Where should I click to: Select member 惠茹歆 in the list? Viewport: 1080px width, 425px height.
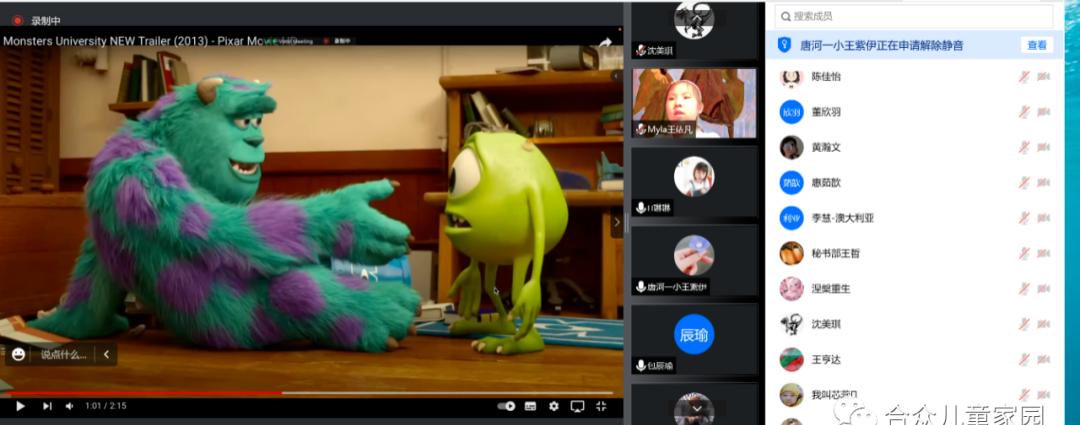[915, 183]
